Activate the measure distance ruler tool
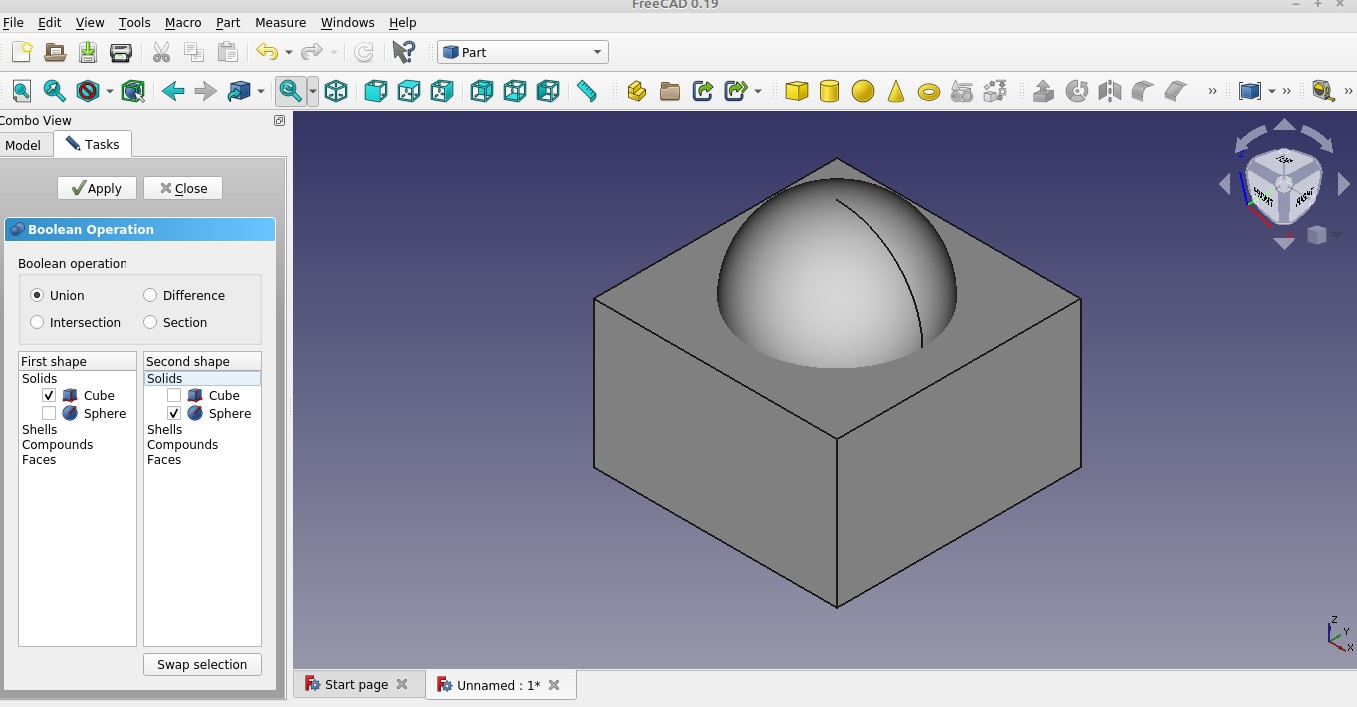 point(587,92)
